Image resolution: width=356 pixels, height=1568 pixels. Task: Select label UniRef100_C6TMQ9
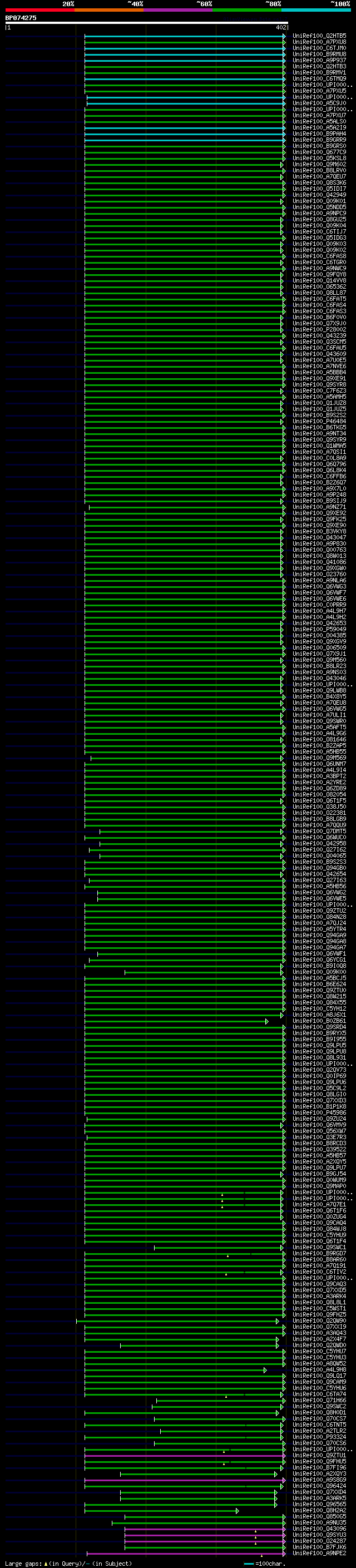point(319,78)
